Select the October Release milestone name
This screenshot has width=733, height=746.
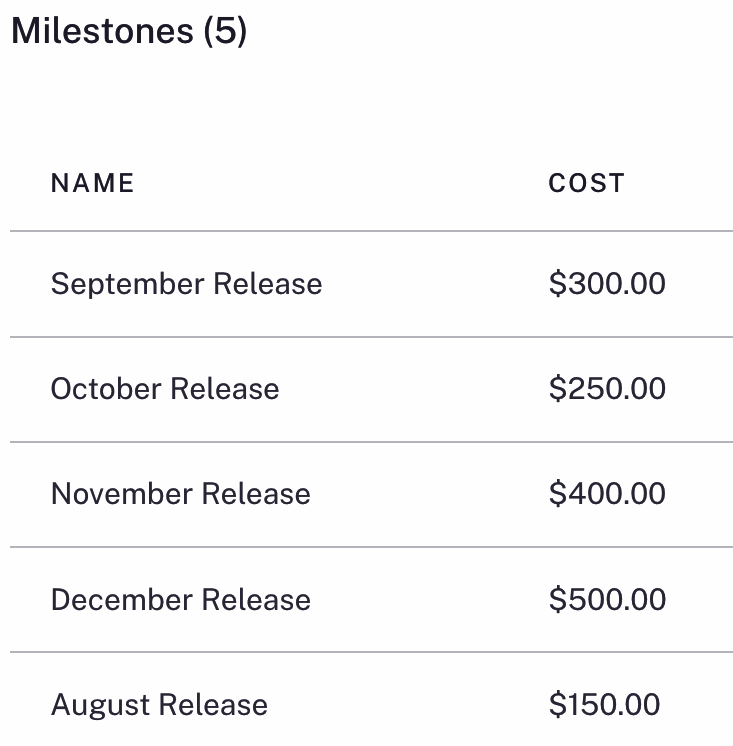click(165, 389)
